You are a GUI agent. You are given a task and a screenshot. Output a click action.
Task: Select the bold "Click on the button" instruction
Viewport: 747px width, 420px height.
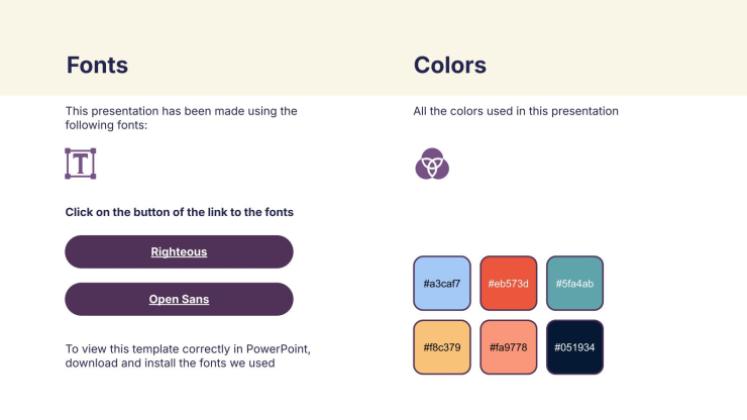[x=179, y=212]
